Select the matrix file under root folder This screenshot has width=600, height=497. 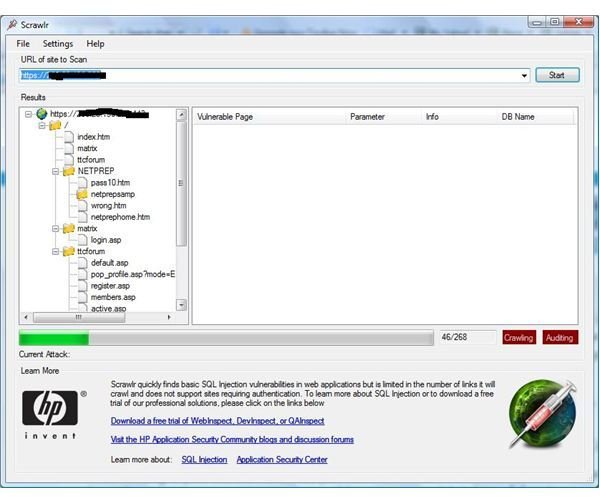87,148
